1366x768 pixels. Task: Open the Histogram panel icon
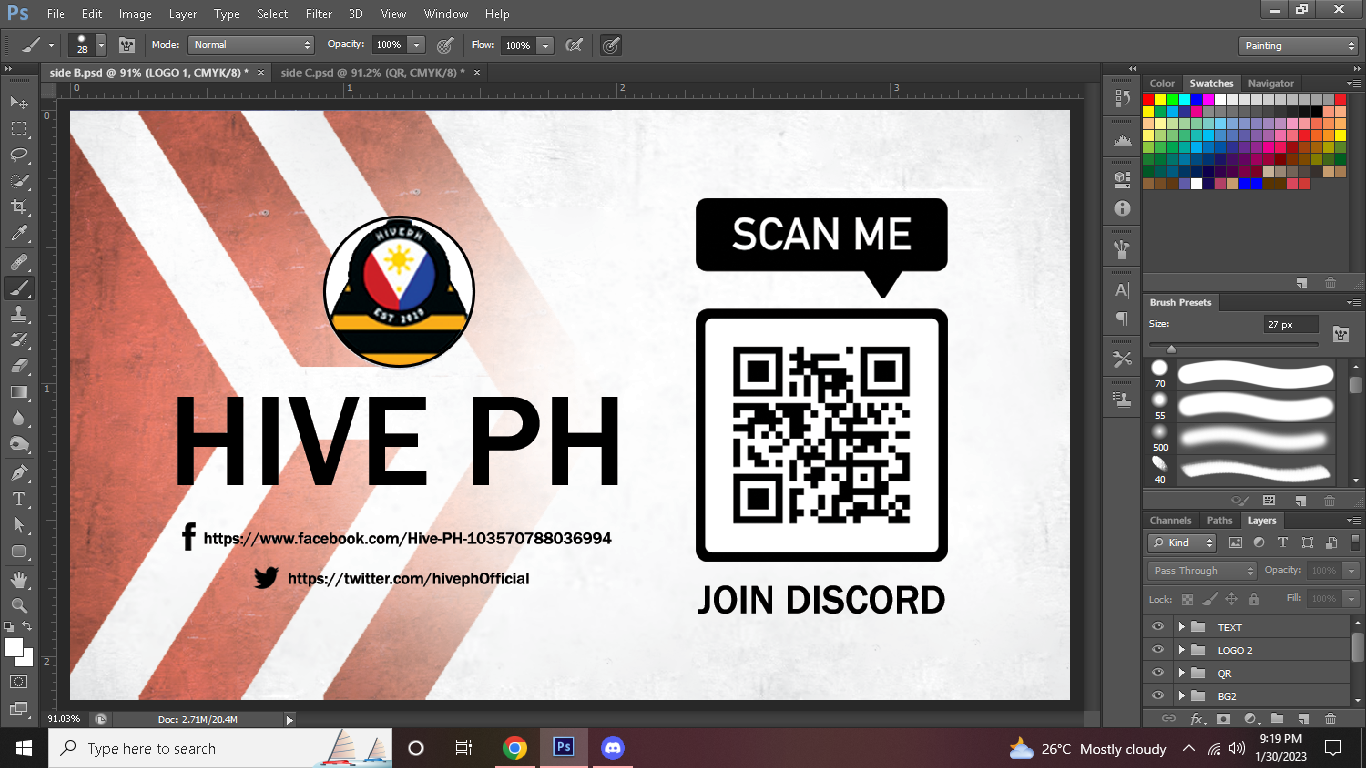pos(1121,140)
